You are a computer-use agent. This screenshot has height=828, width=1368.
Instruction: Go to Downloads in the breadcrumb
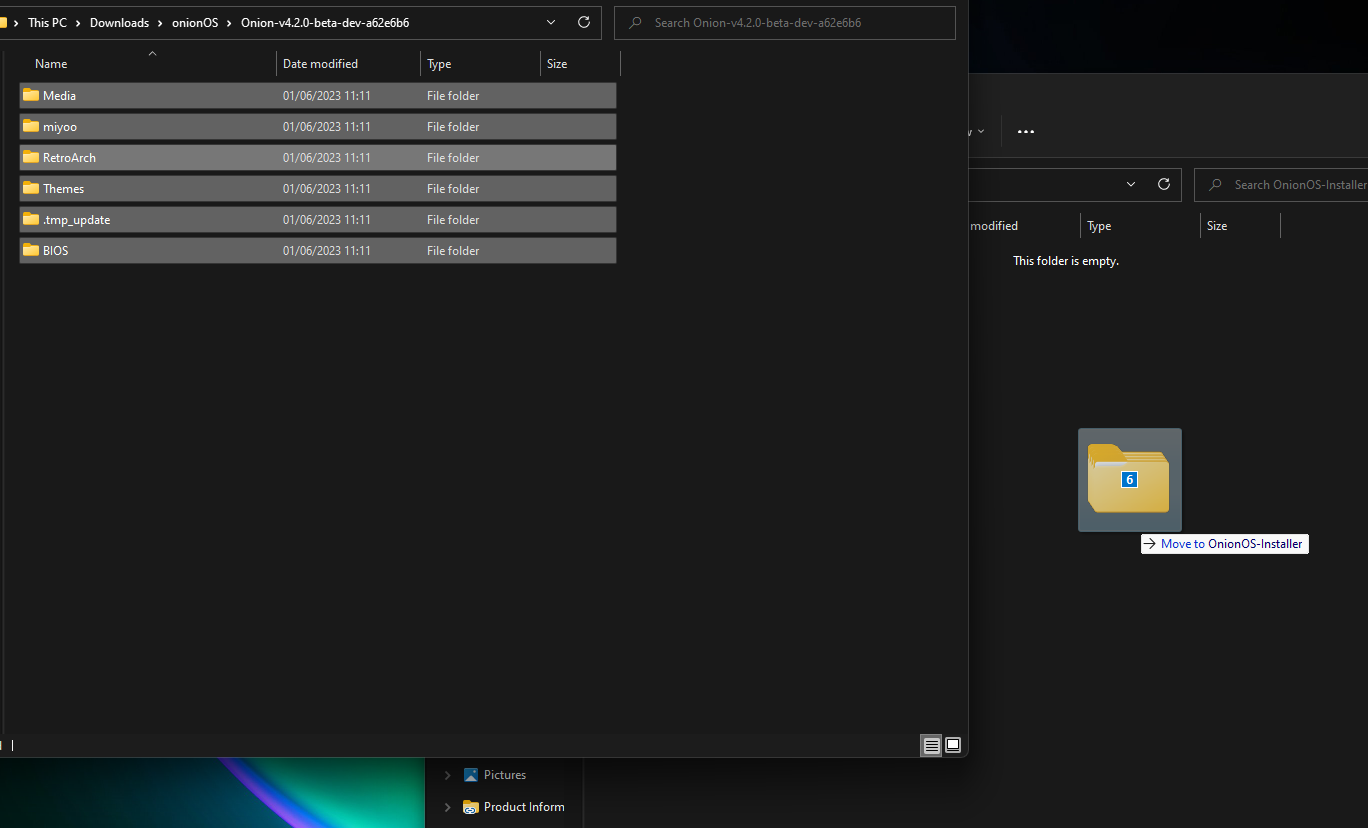click(x=119, y=23)
